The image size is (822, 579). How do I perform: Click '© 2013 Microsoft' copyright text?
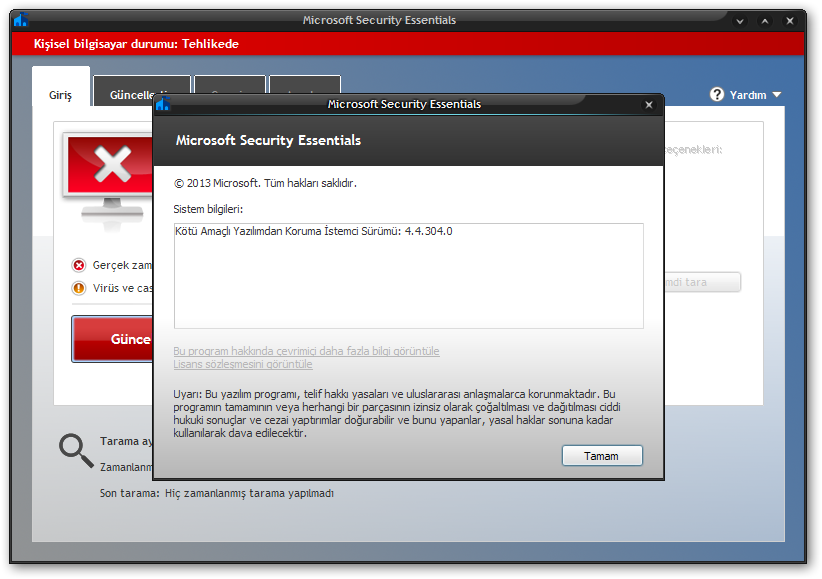(265, 183)
